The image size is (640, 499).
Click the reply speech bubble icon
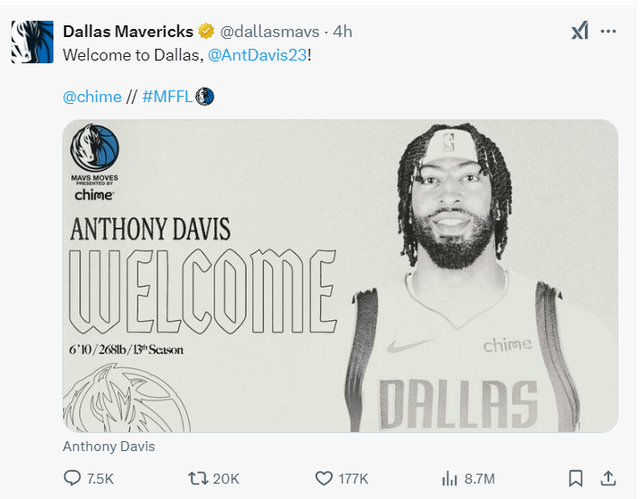pyautogui.click(x=72, y=478)
